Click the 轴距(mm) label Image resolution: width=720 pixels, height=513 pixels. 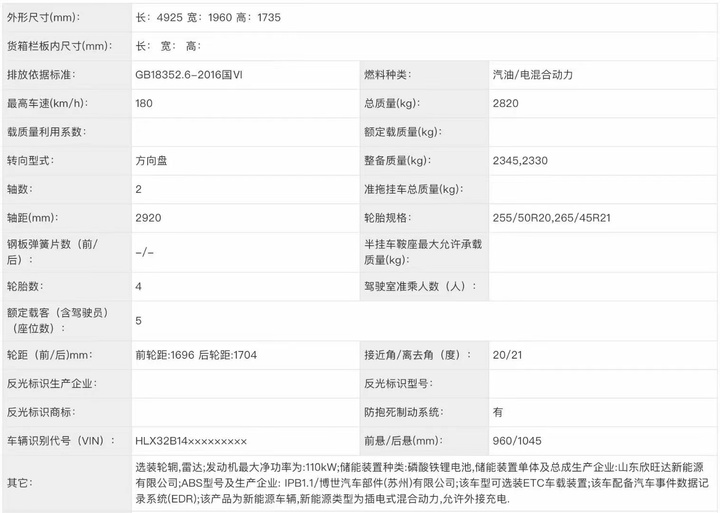(33, 218)
